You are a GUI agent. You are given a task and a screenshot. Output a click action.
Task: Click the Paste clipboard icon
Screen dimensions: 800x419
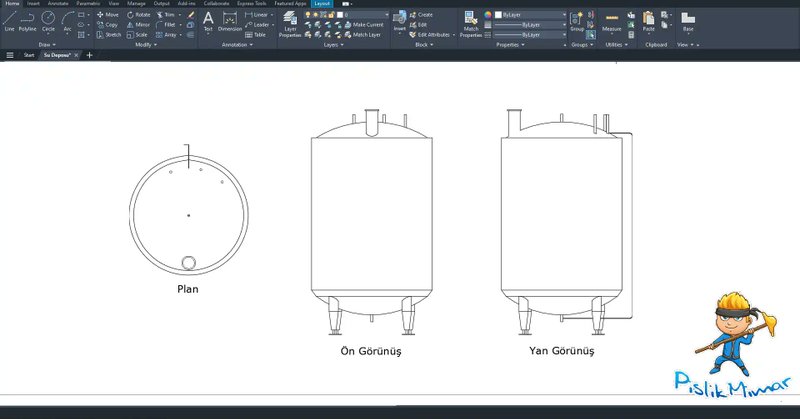(649, 20)
